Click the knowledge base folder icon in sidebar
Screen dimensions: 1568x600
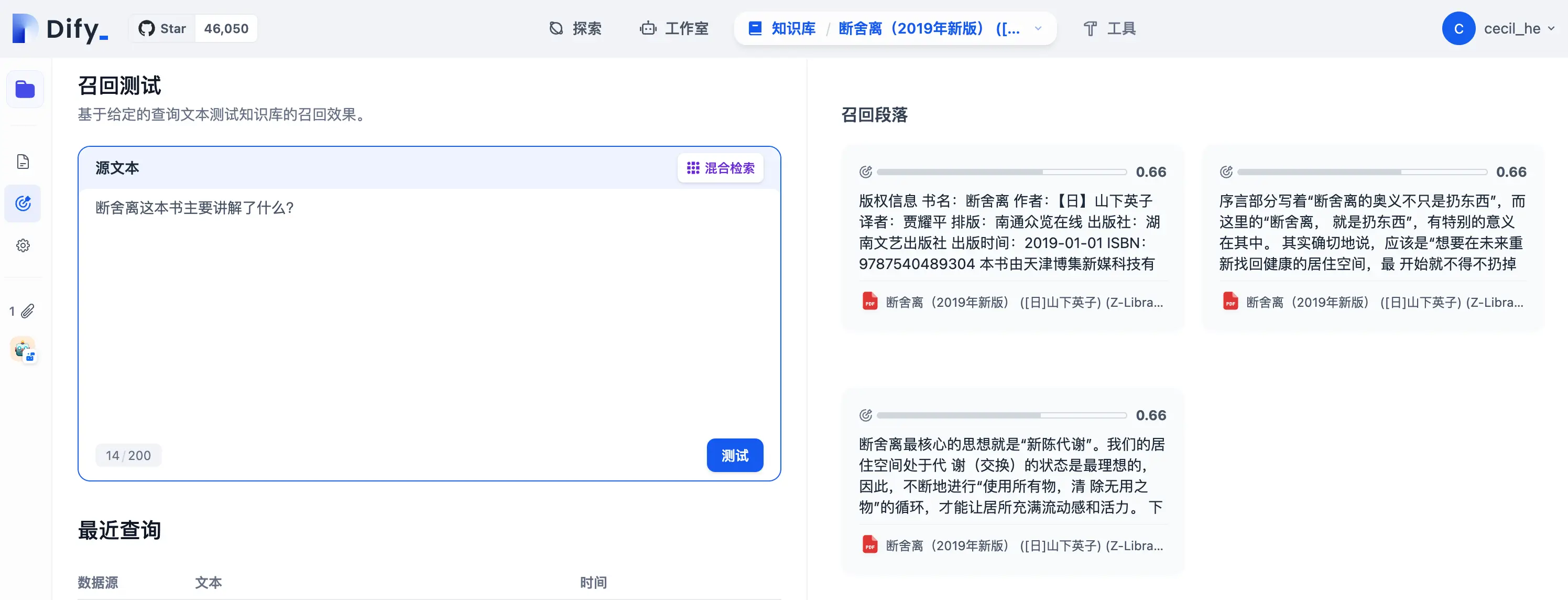tap(25, 90)
